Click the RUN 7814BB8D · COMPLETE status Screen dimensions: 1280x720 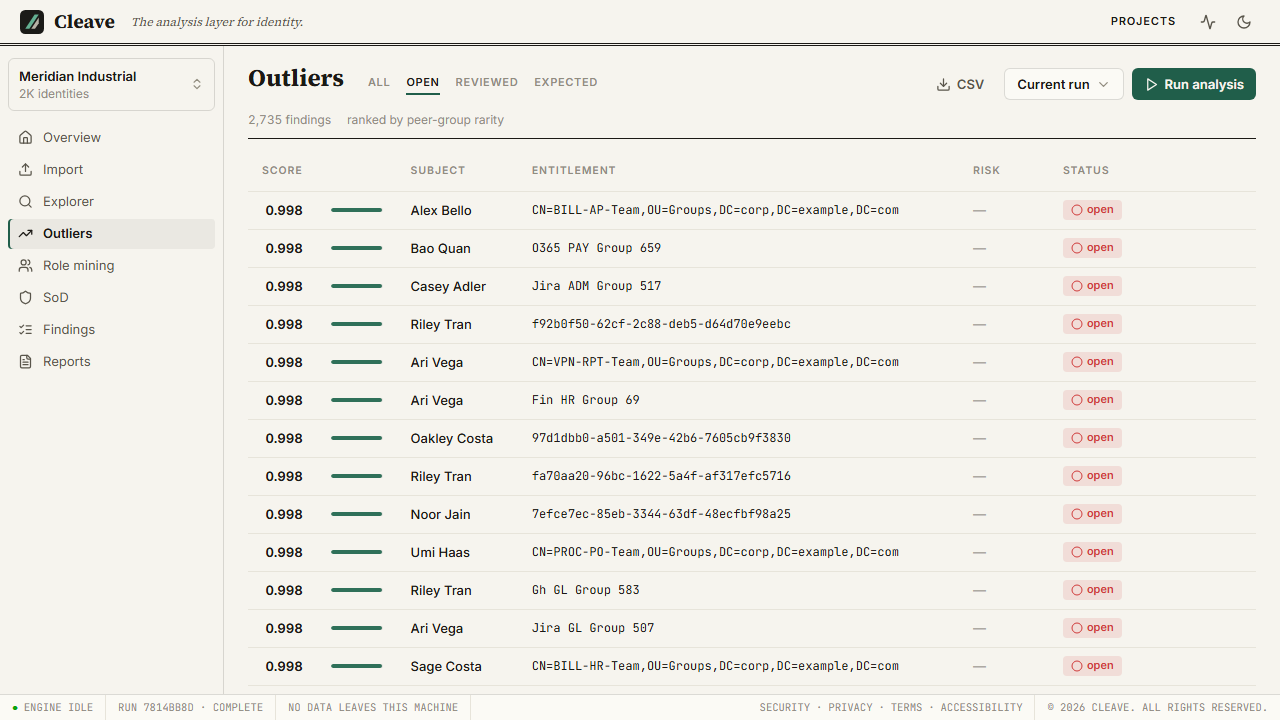pyautogui.click(x=190, y=707)
